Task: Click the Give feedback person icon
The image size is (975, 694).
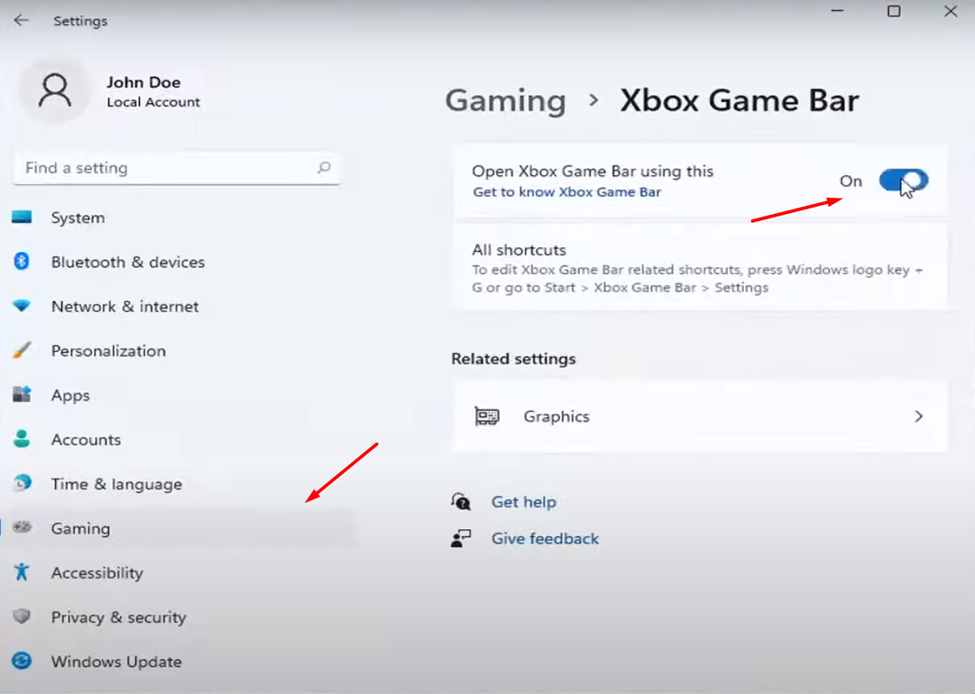Action: pyautogui.click(x=461, y=538)
